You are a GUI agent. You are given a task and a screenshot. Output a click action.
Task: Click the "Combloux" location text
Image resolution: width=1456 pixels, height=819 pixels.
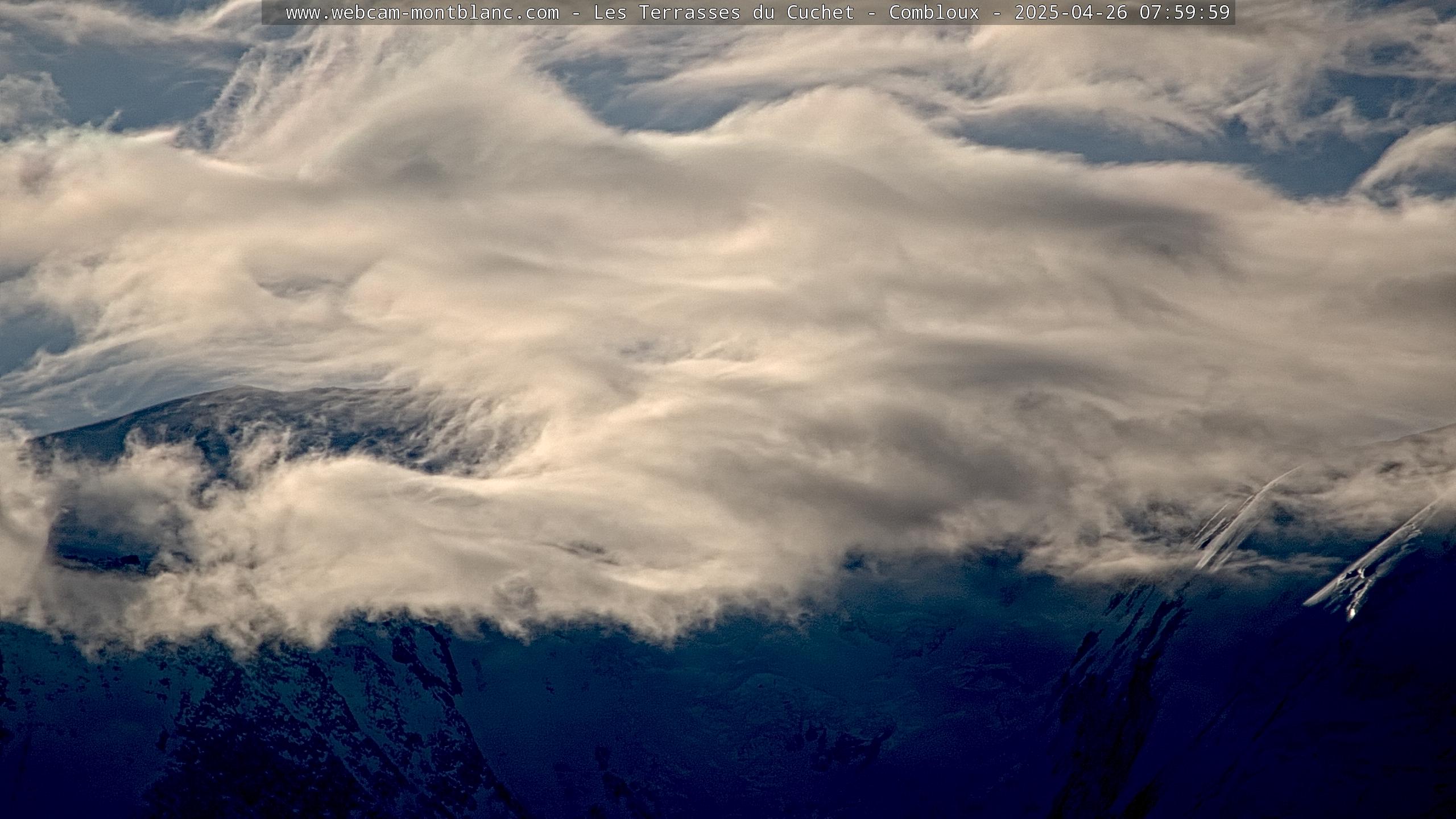point(934,13)
